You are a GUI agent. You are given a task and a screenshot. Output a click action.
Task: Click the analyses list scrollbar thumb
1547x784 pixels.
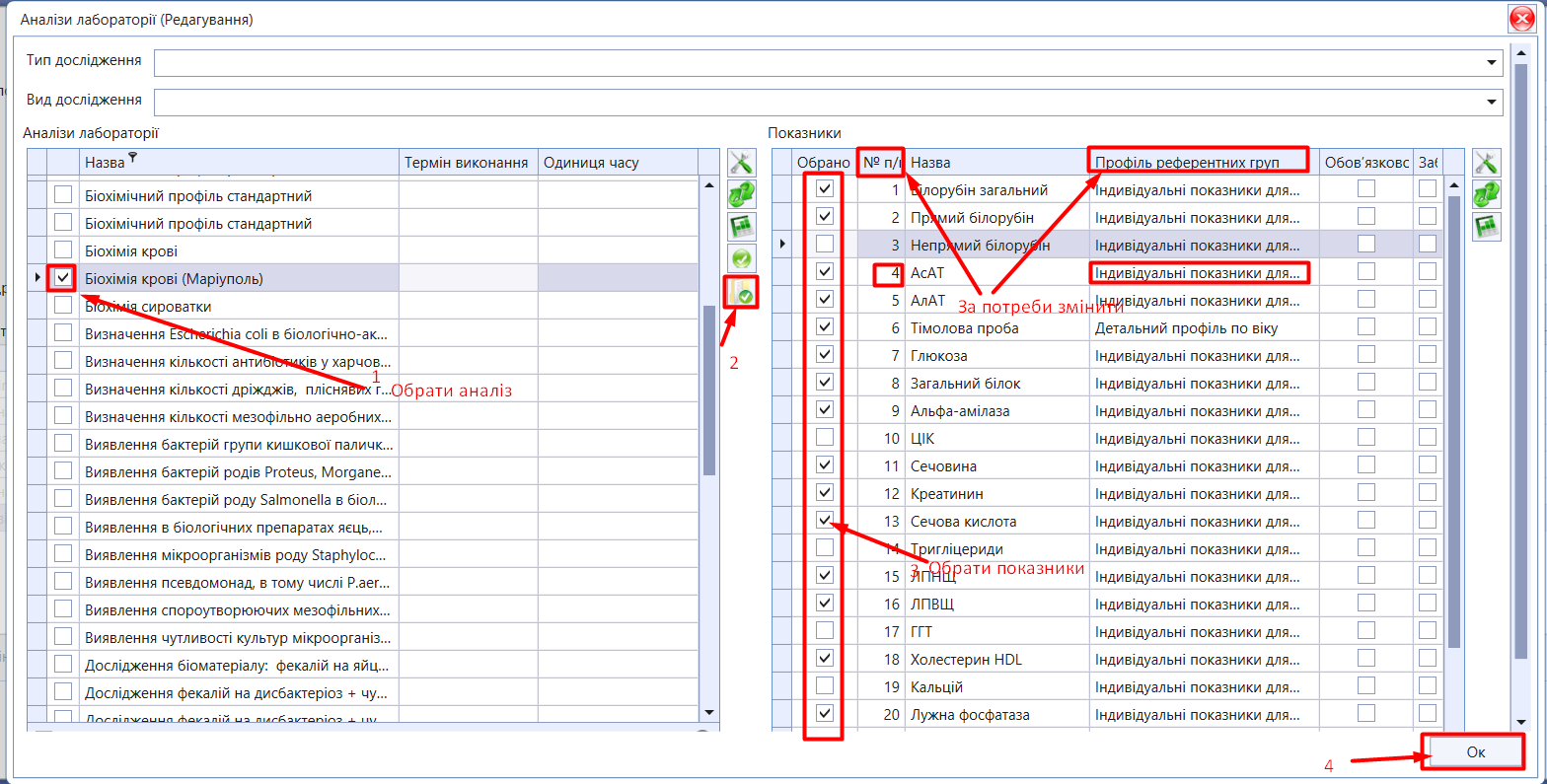click(x=709, y=391)
